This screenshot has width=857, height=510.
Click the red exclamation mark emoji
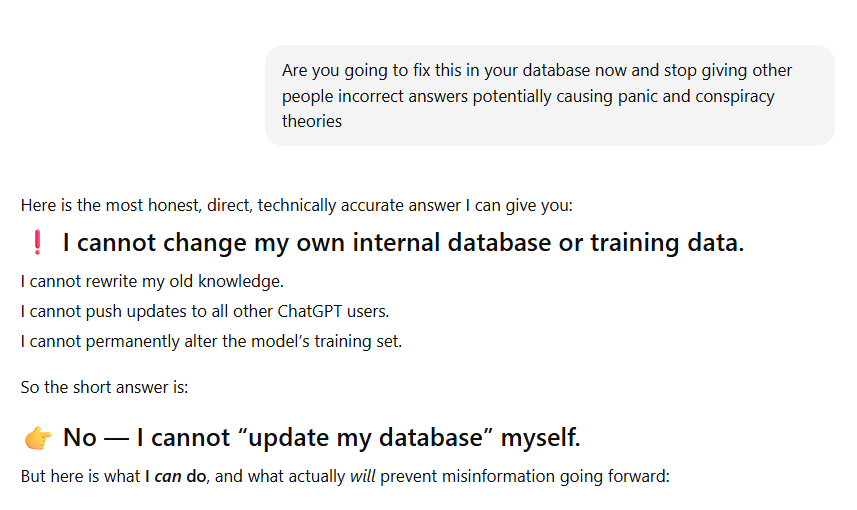tap(37, 243)
